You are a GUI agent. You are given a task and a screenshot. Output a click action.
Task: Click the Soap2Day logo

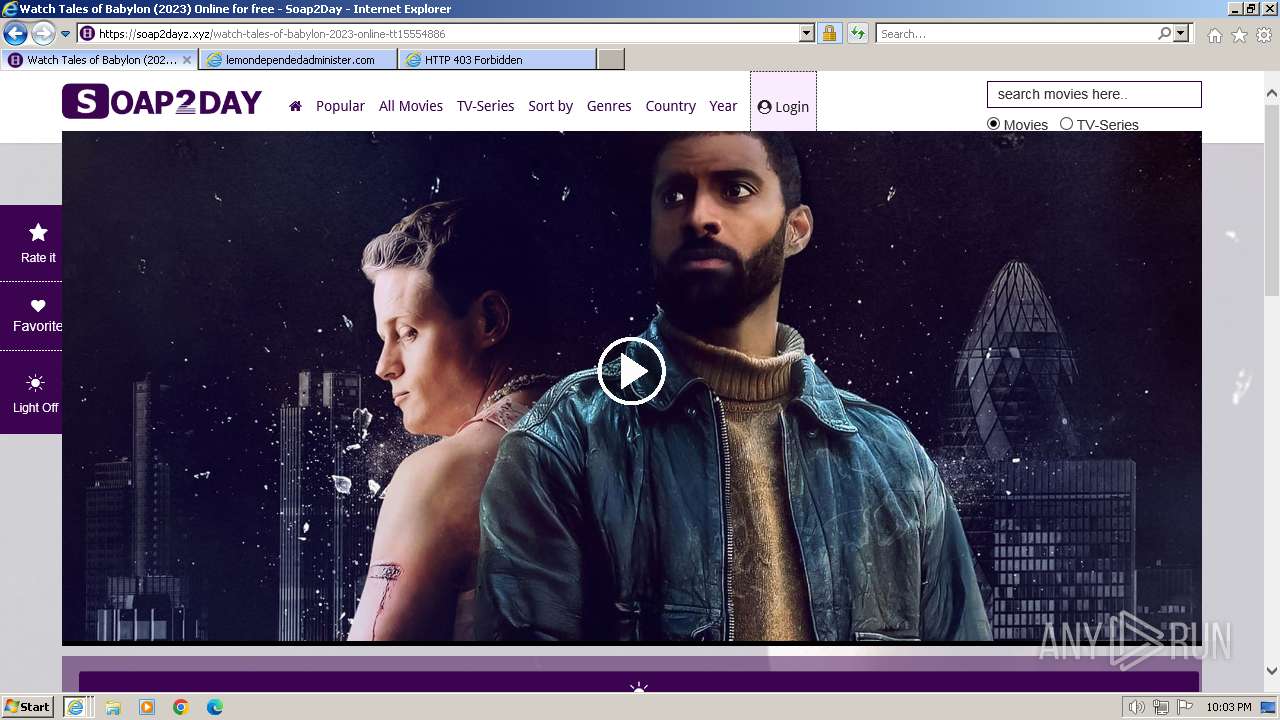(162, 102)
